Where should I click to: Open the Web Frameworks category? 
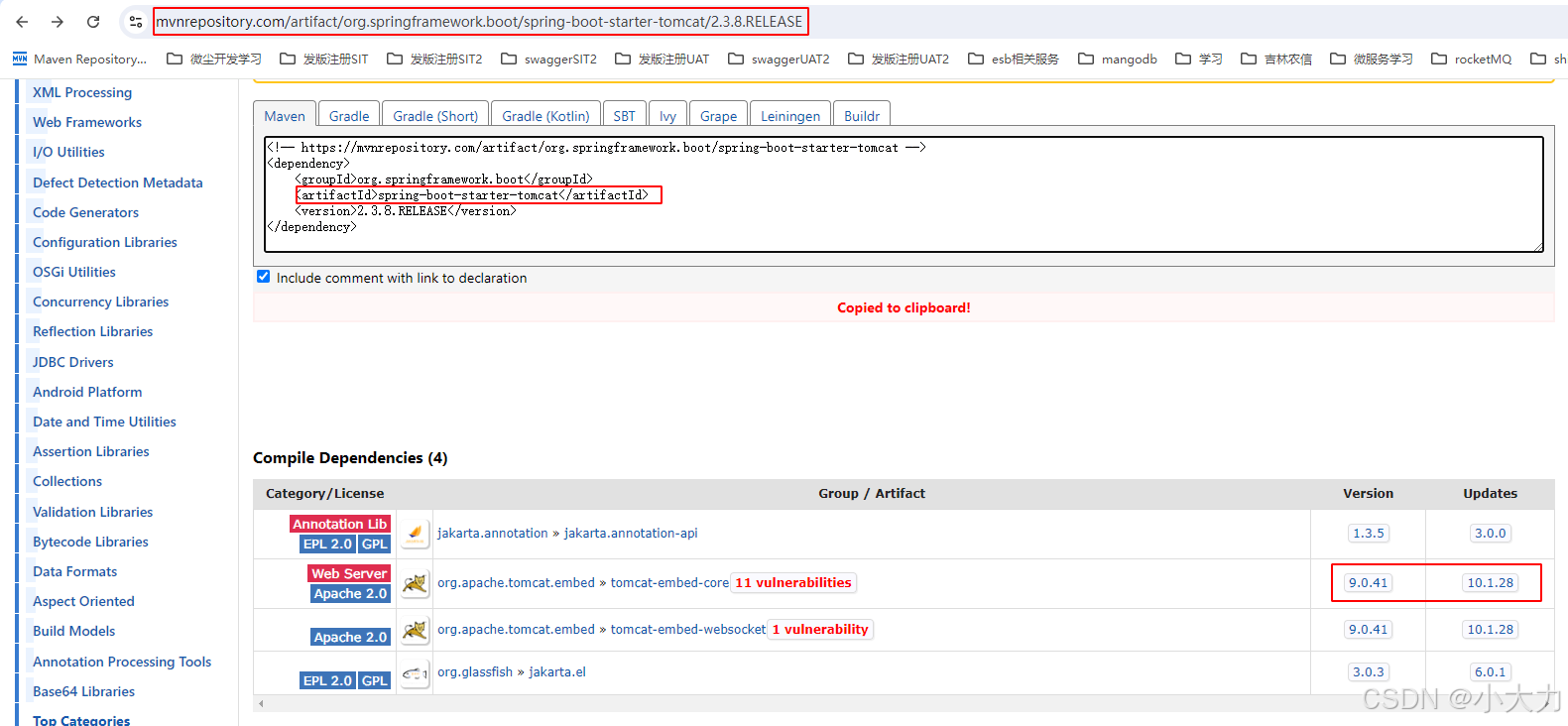[x=87, y=122]
